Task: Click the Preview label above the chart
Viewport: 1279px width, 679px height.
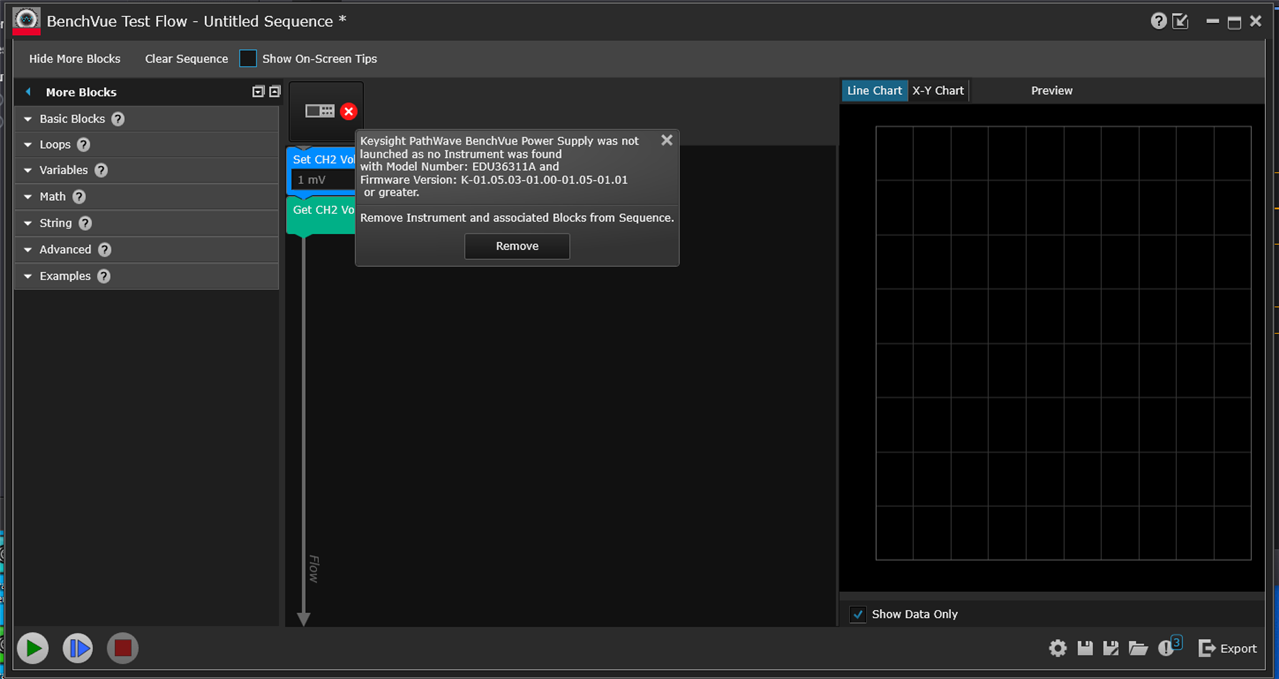Action: click(1052, 90)
